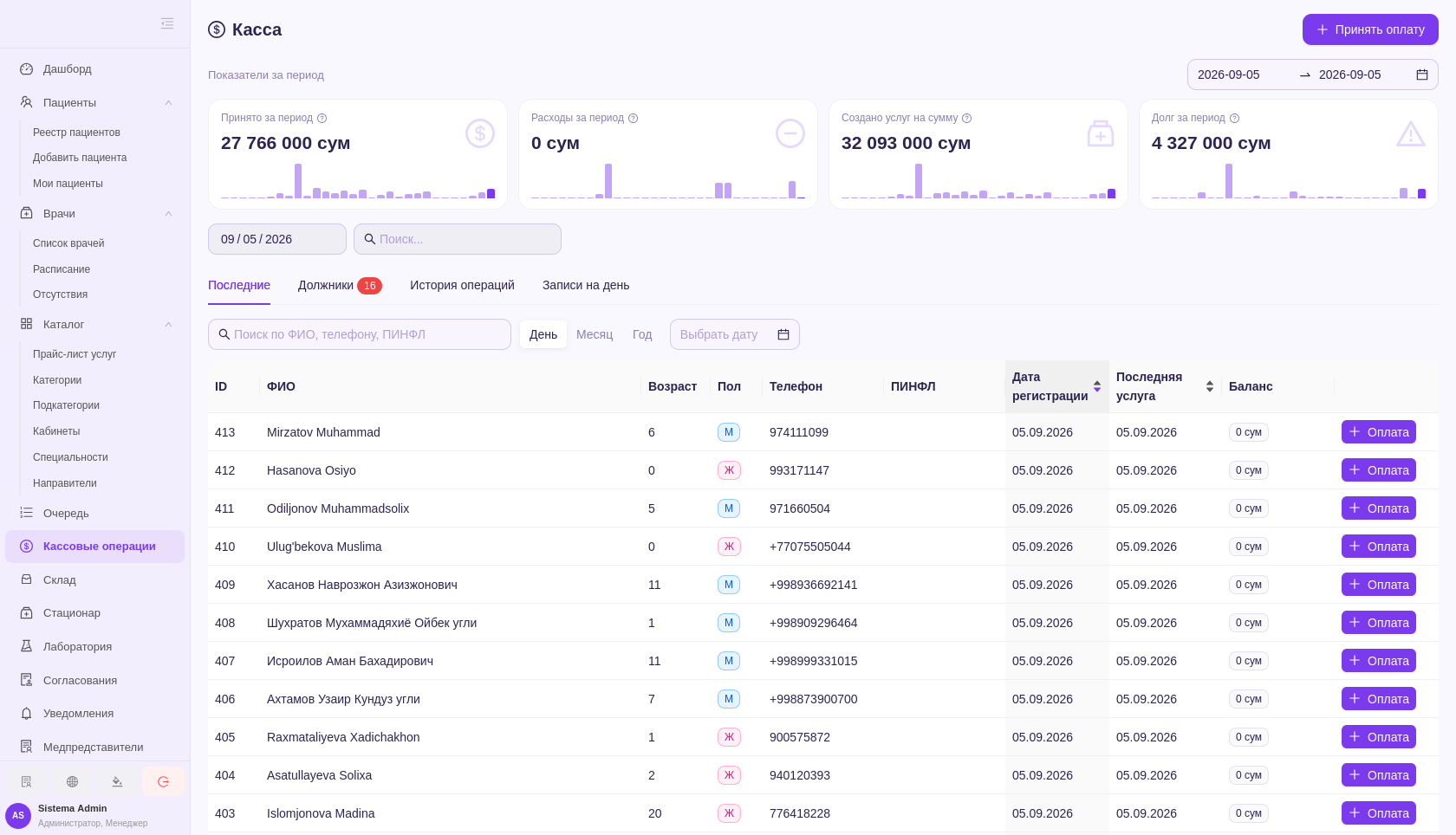
Task: Open the 09/05/2026 date field
Action: [277, 239]
